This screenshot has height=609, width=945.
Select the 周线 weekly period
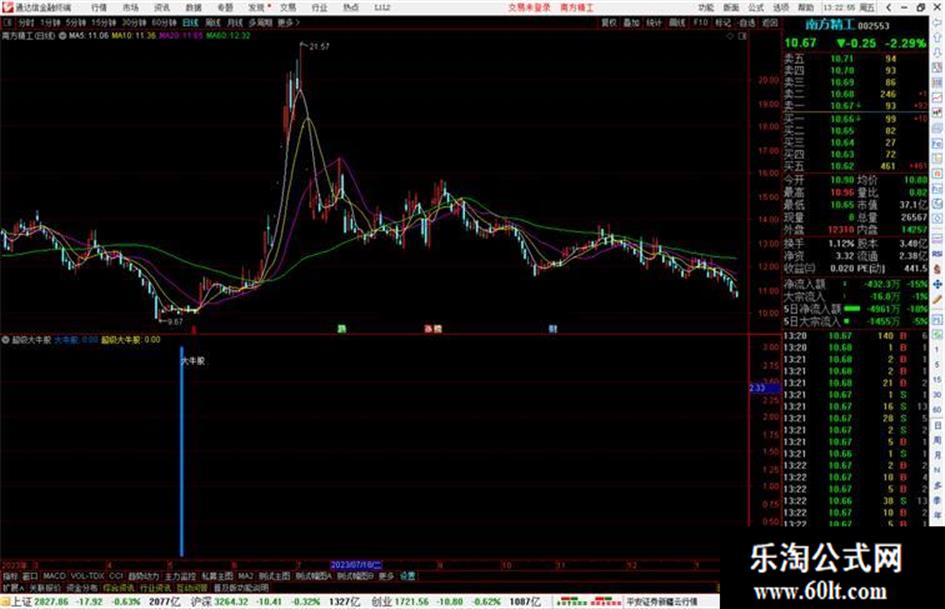point(213,22)
